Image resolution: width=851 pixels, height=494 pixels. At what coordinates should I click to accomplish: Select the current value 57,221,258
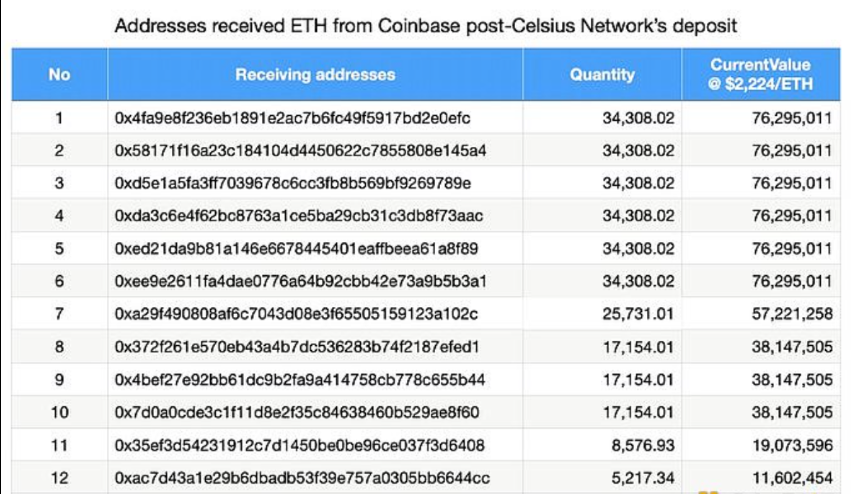(x=791, y=314)
